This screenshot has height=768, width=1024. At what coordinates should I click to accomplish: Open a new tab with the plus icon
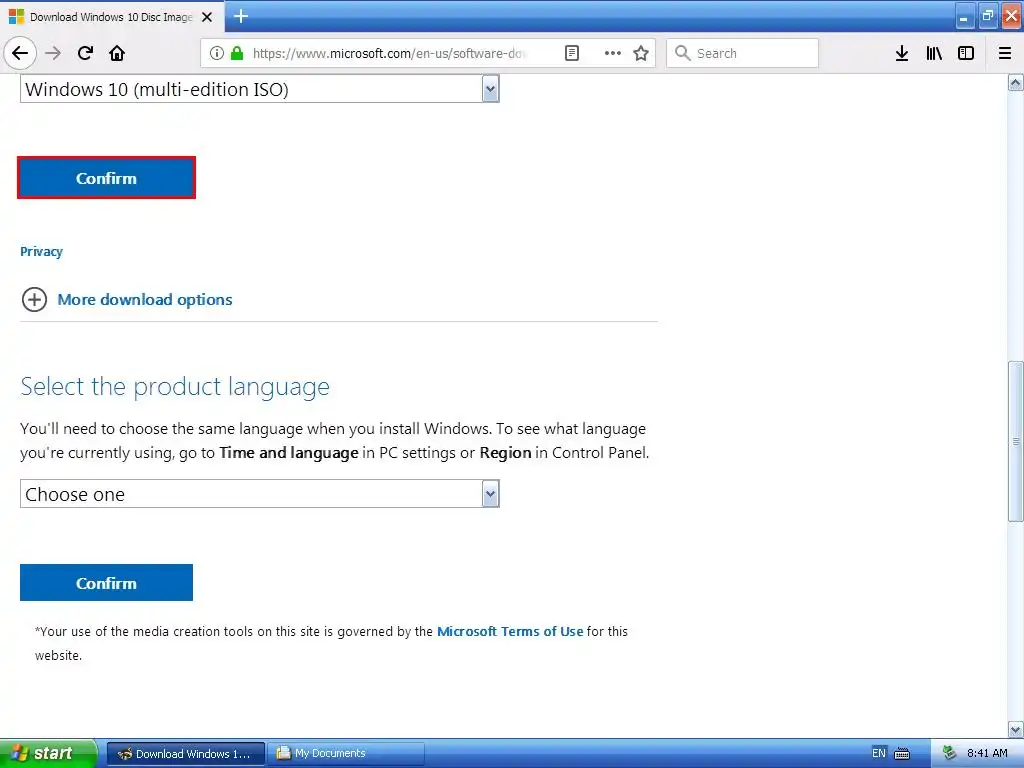(240, 16)
